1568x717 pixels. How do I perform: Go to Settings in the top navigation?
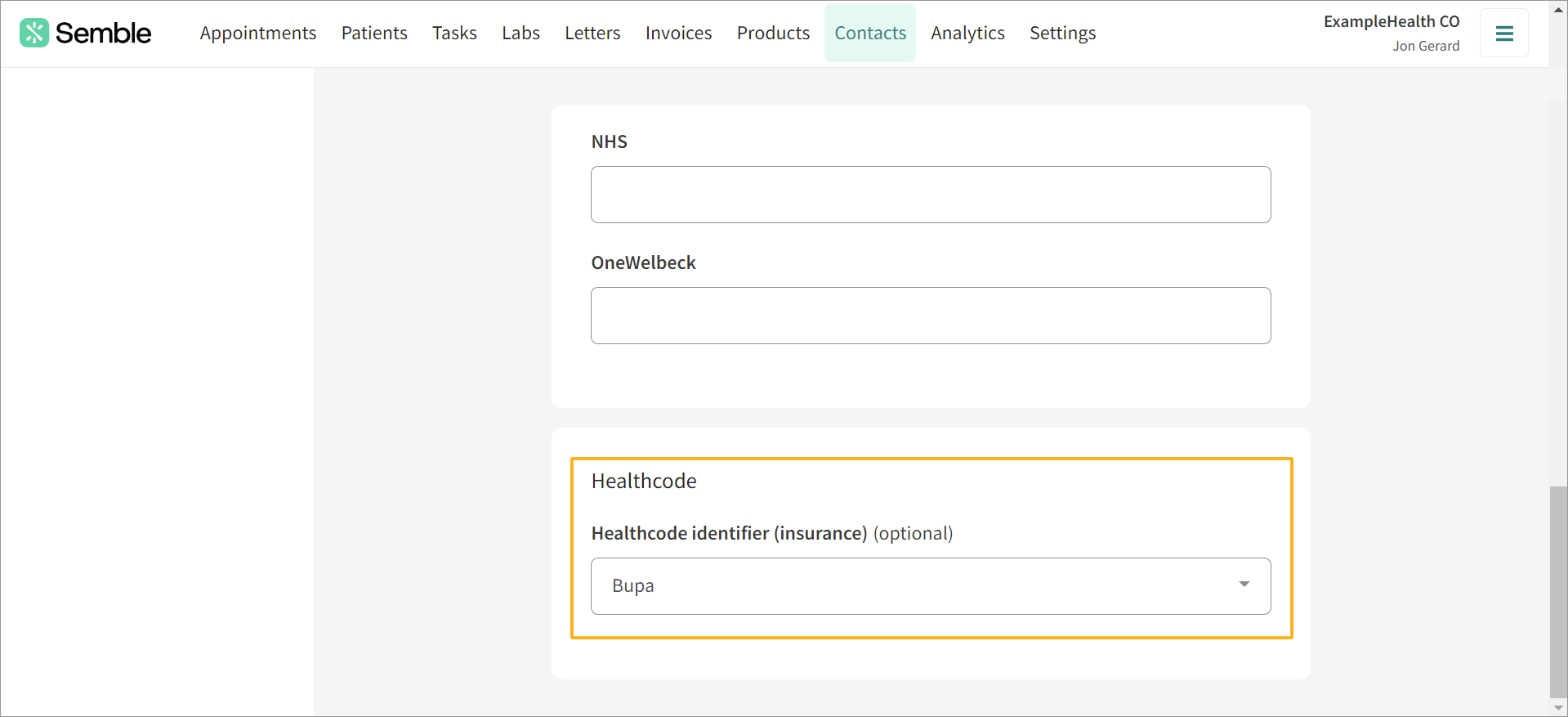tap(1062, 34)
